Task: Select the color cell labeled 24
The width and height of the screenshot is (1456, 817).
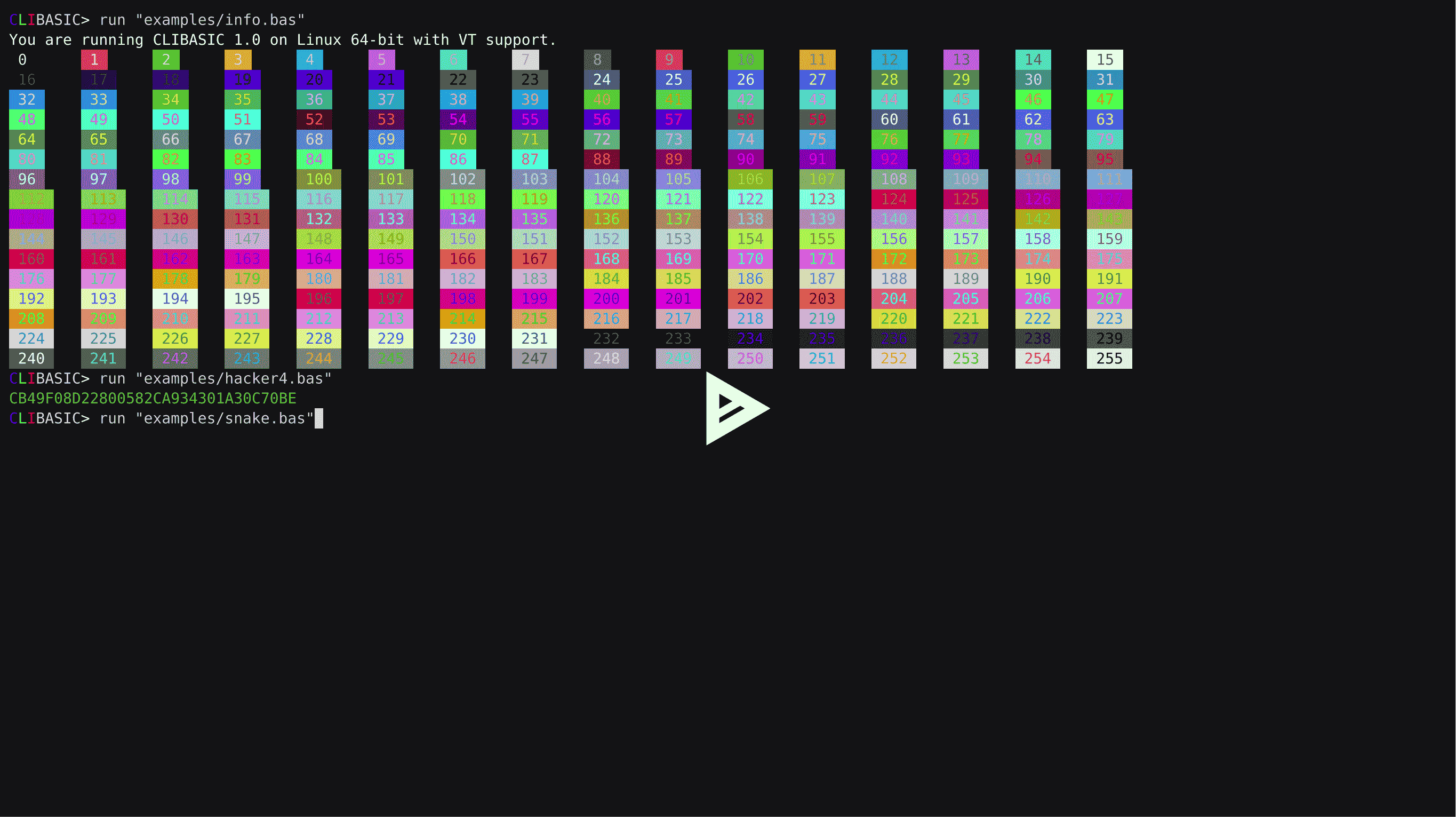Action: click(602, 80)
